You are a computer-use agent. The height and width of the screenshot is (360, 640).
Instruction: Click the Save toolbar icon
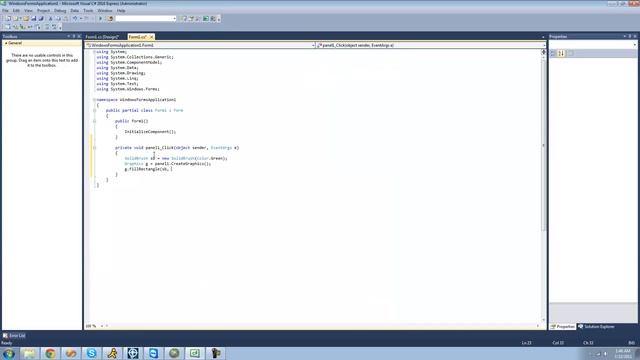34,19
